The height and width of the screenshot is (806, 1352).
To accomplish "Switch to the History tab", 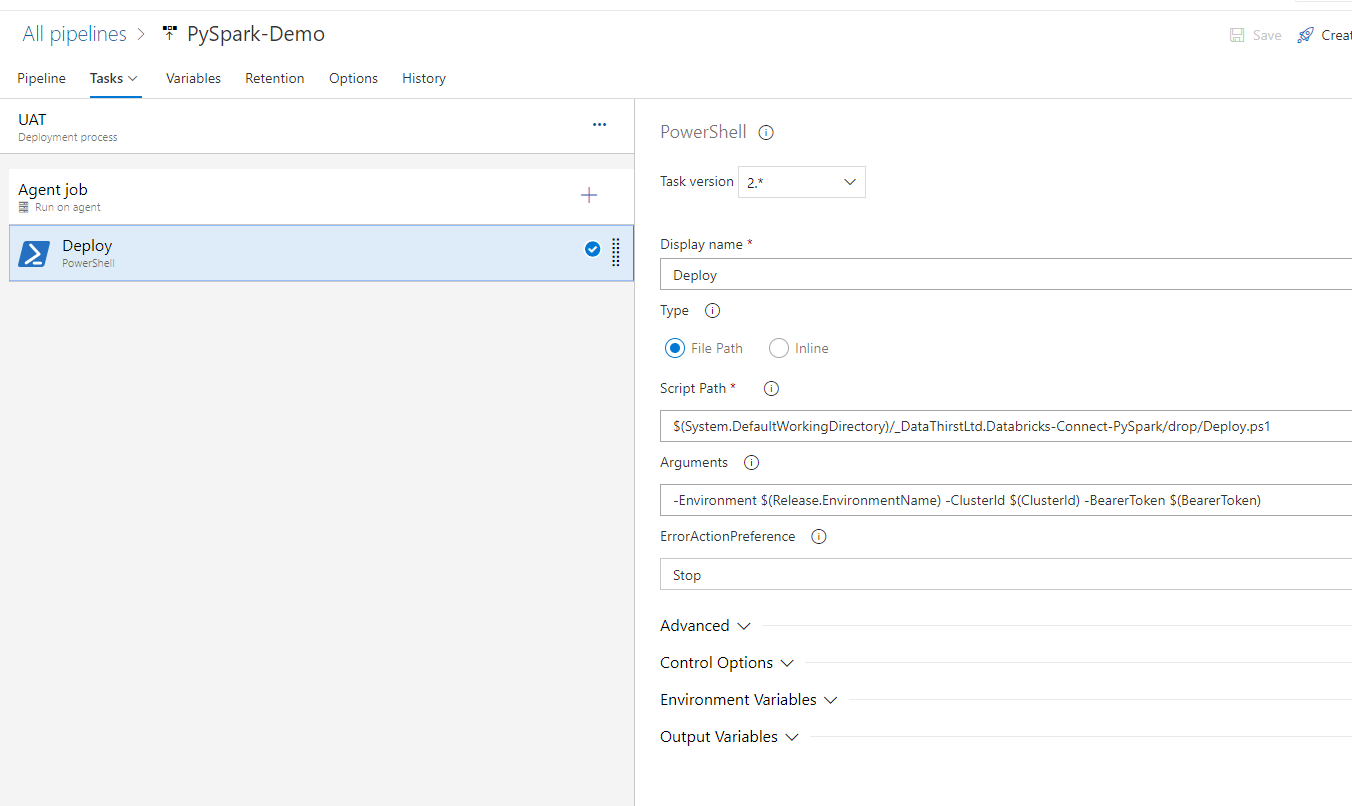I will (x=424, y=78).
